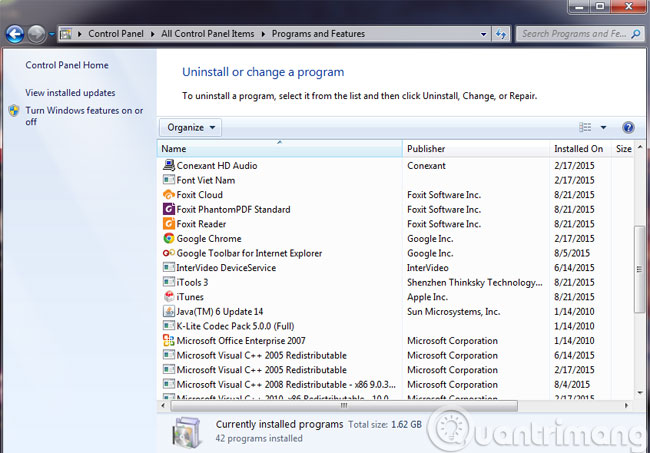Select Font Viet Nam program name
Image resolution: width=650 pixels, height=453 pixels.
click(x=206, y=180)
